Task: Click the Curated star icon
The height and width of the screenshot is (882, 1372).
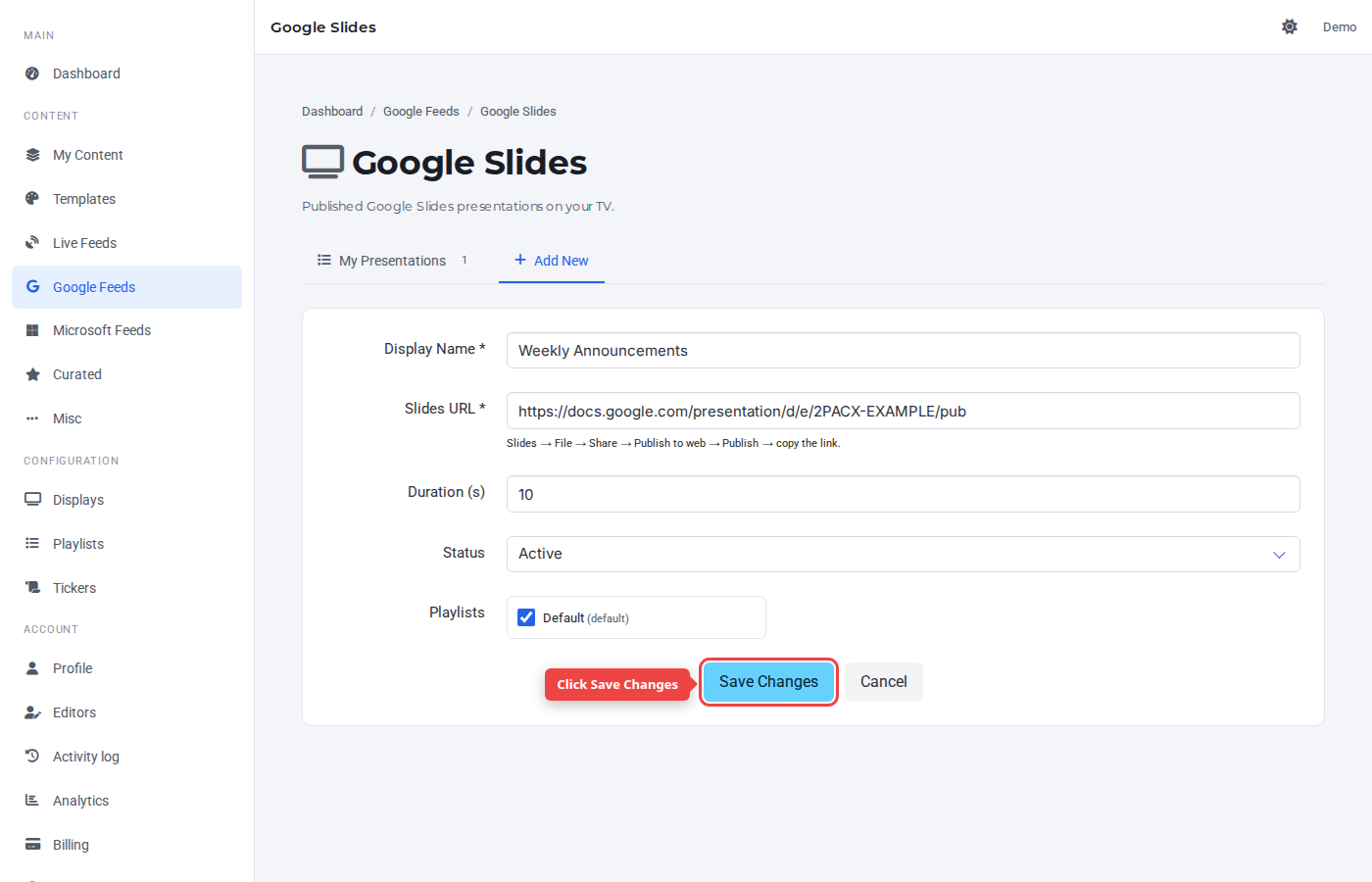Action: (x=32, y=374)
